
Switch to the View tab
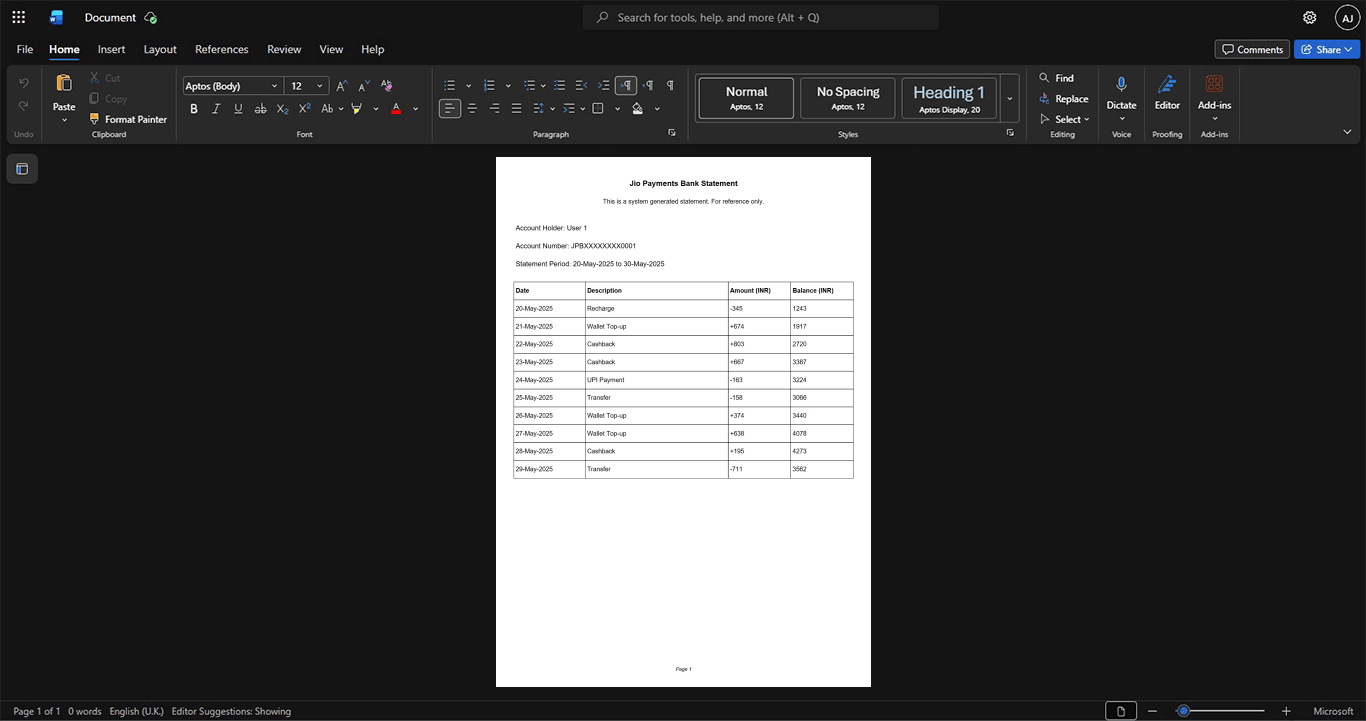[331, 49]
